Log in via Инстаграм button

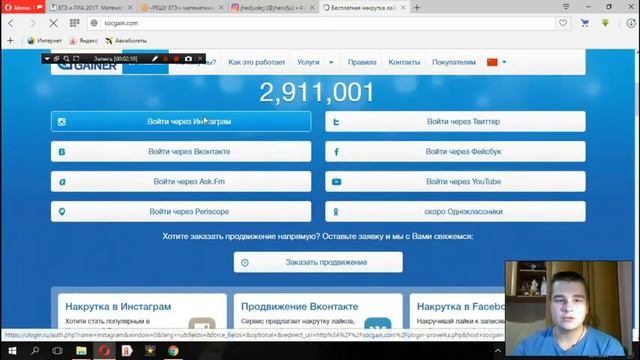click(x=181, y=121)
